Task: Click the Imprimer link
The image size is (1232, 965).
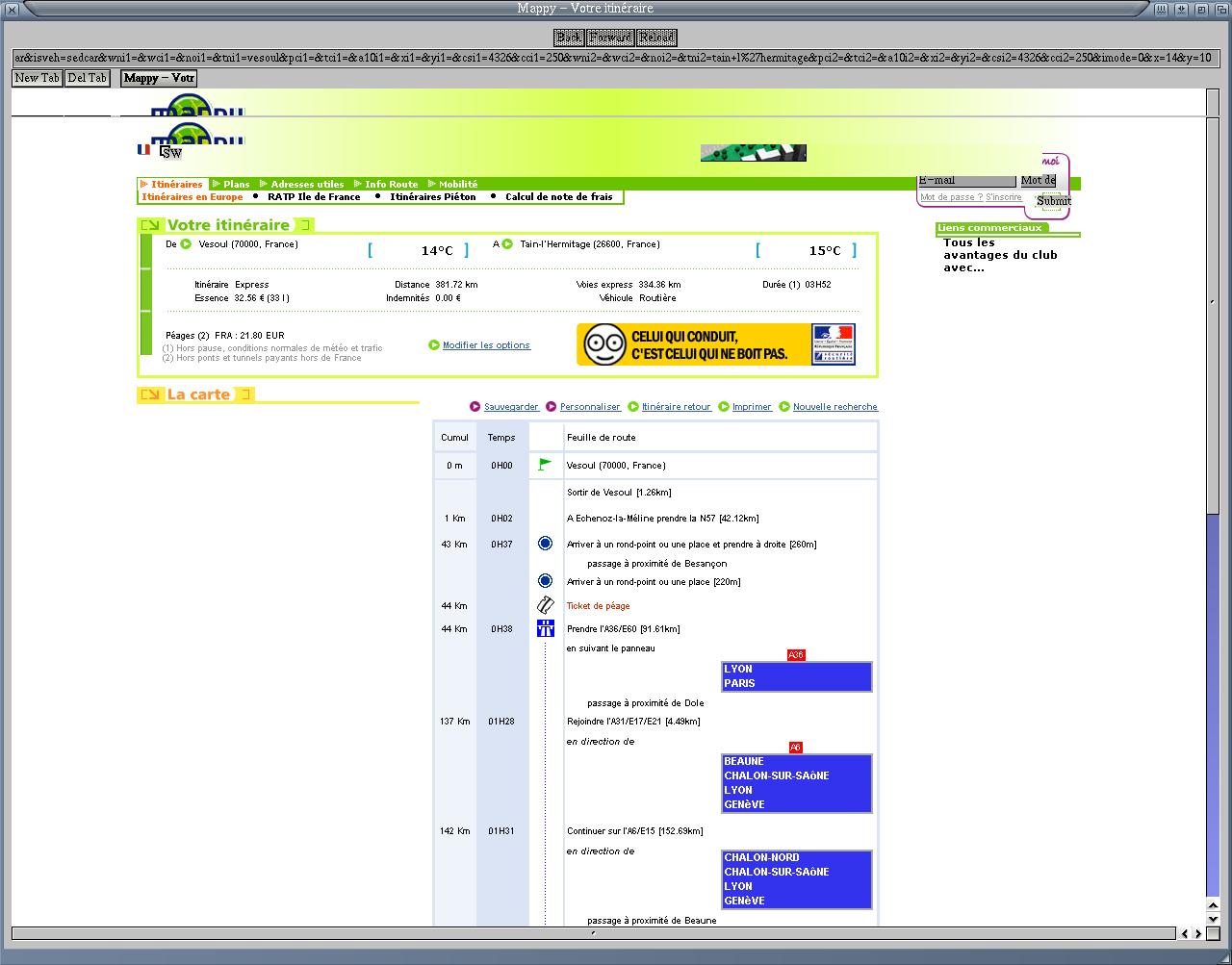Action: tap(752, 407)
